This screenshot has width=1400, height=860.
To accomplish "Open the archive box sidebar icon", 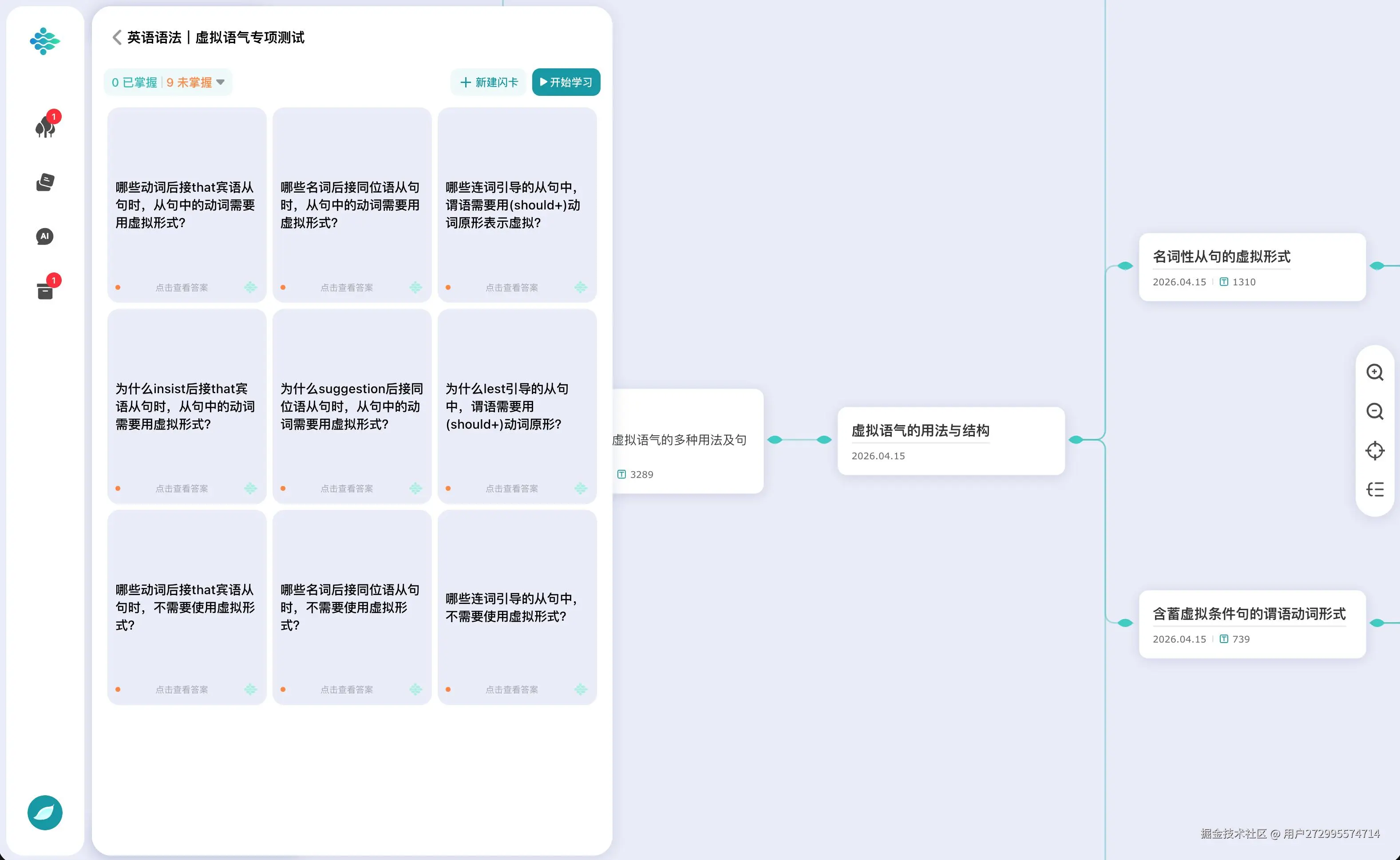I will click(45, 290).
